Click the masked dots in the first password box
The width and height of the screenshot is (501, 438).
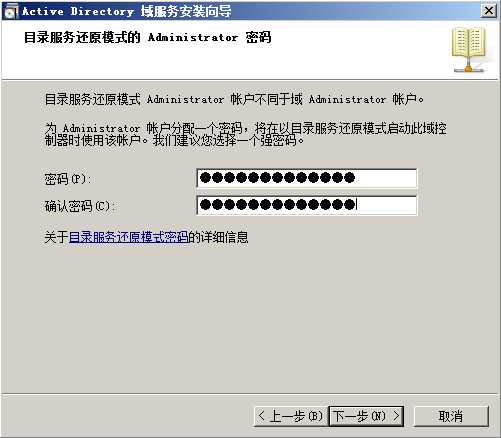(277, 178)
